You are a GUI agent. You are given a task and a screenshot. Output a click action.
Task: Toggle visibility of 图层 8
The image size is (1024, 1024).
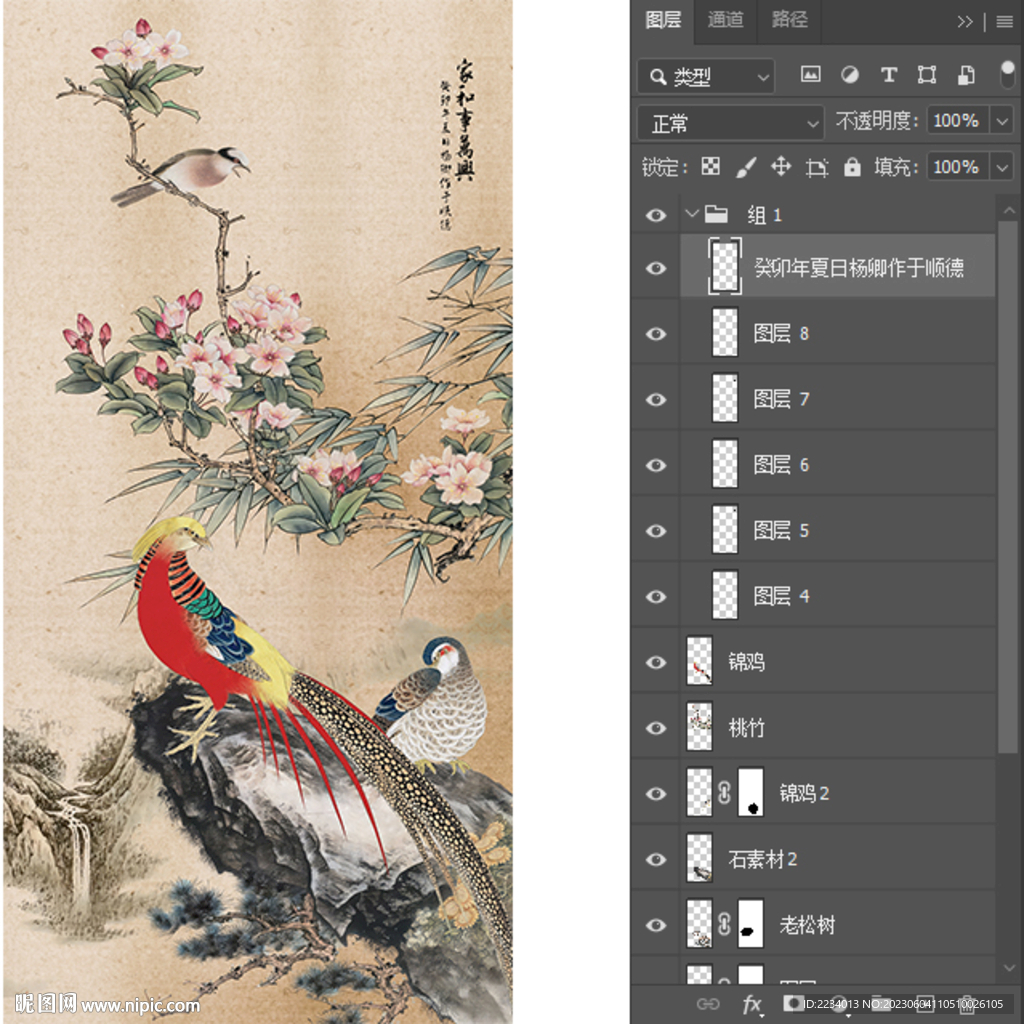tap(656, 334)
